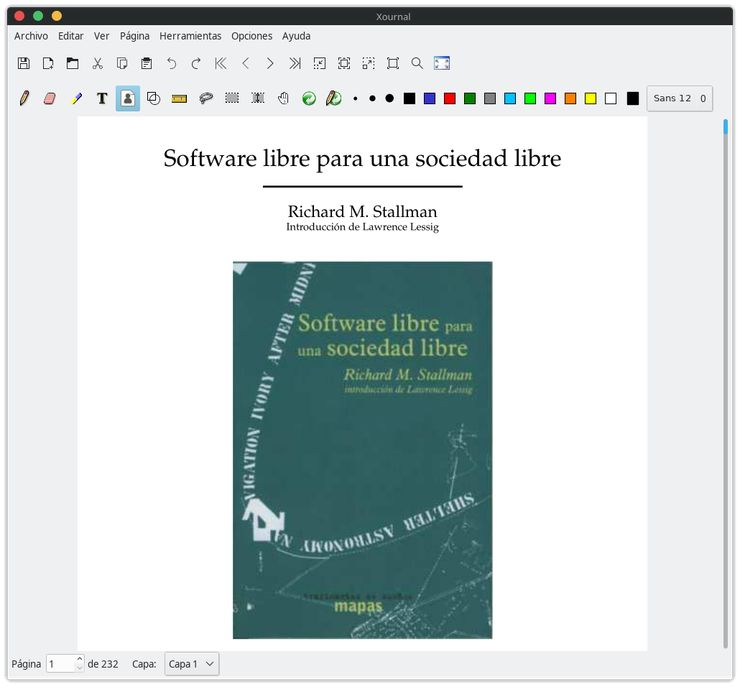
Task: Select the Hand tool
Action: (283, 98)
